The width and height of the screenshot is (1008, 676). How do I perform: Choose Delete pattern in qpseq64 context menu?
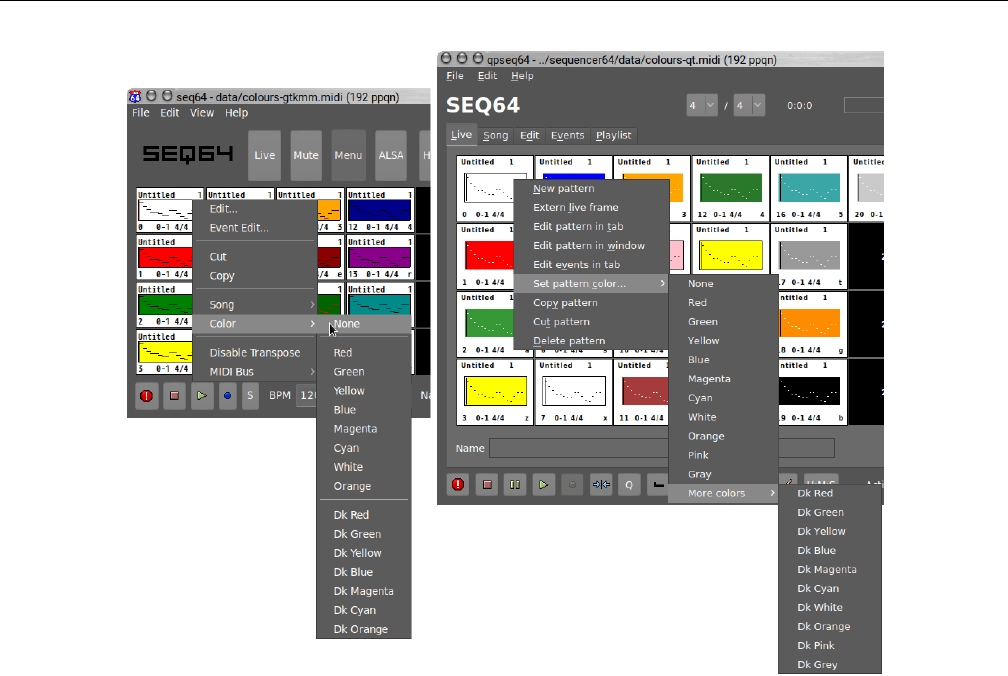click(x=591, y=341)
